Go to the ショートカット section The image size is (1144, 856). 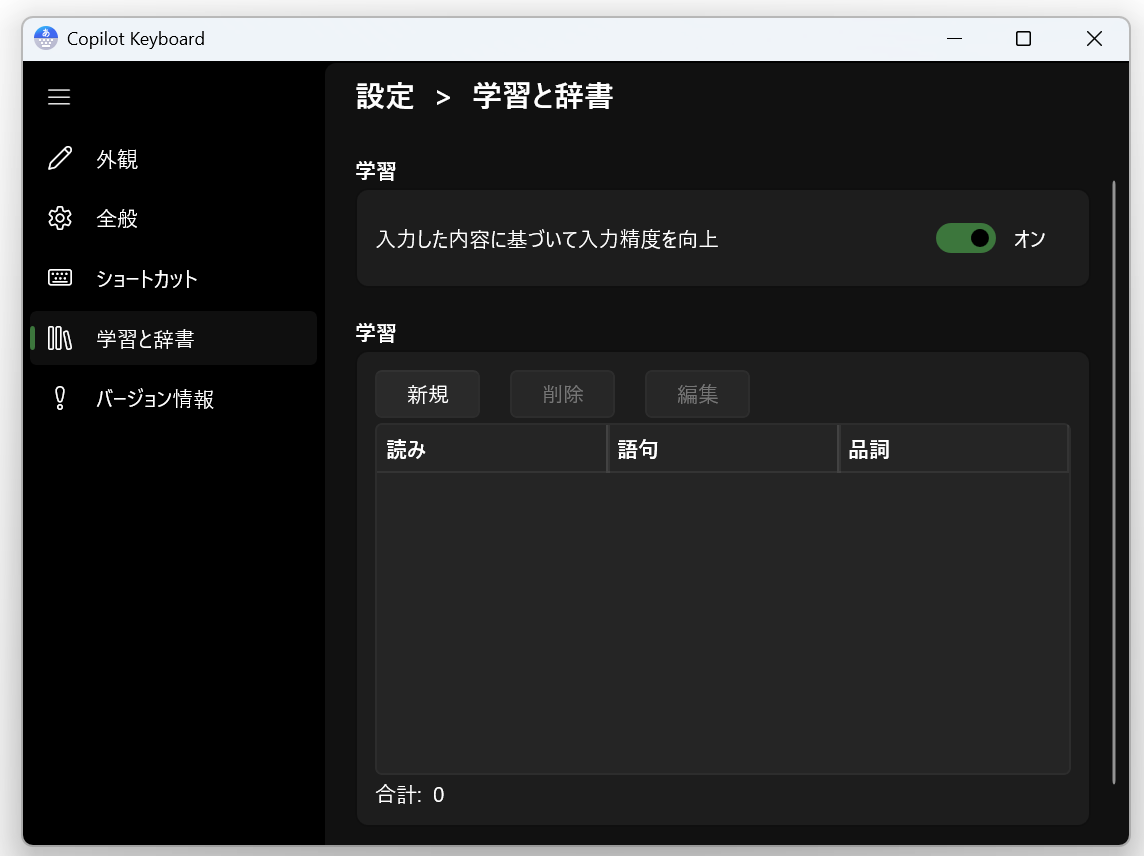(147, 279)
